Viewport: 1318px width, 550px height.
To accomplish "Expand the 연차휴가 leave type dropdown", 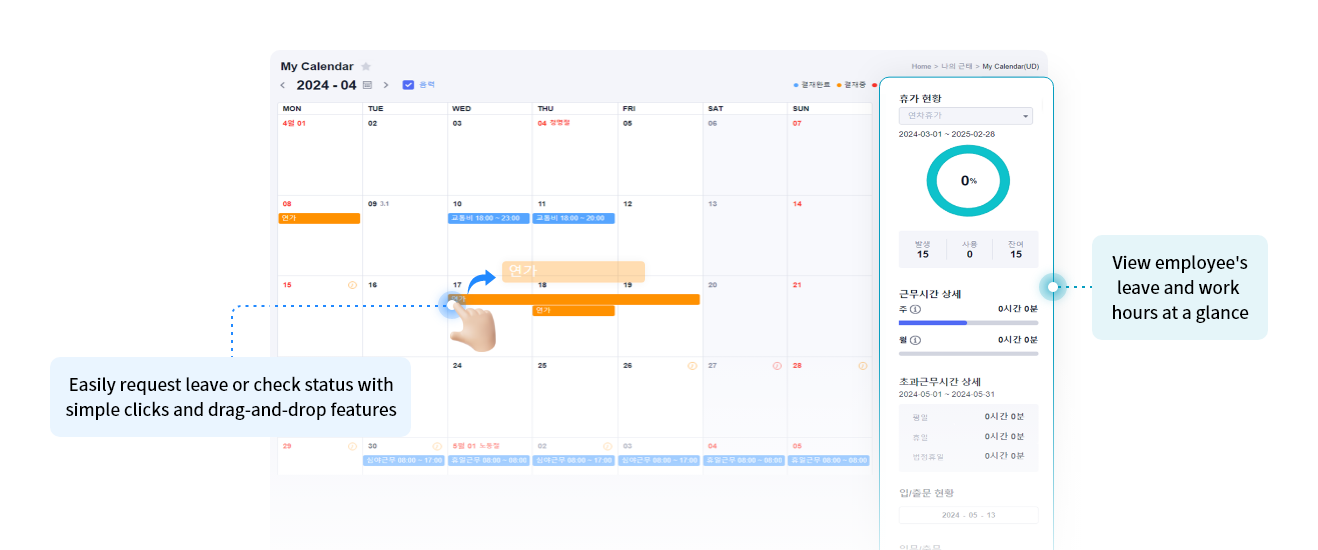I will pyautogui.click(x=965, y=116).
